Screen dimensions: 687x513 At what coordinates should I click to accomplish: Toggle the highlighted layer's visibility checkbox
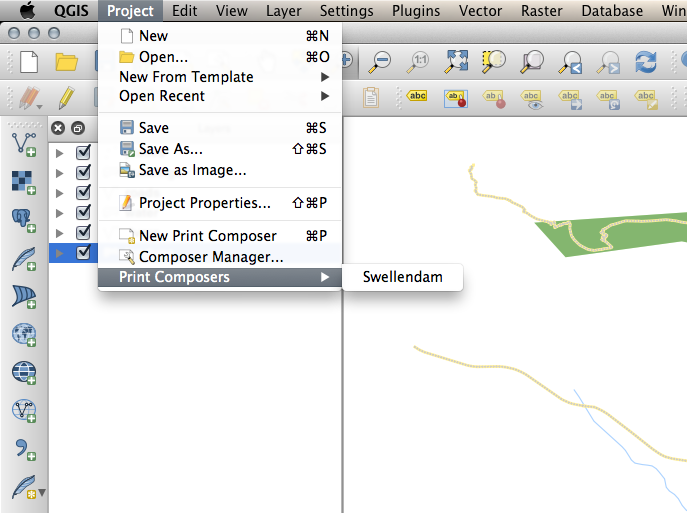pos(84,252)
